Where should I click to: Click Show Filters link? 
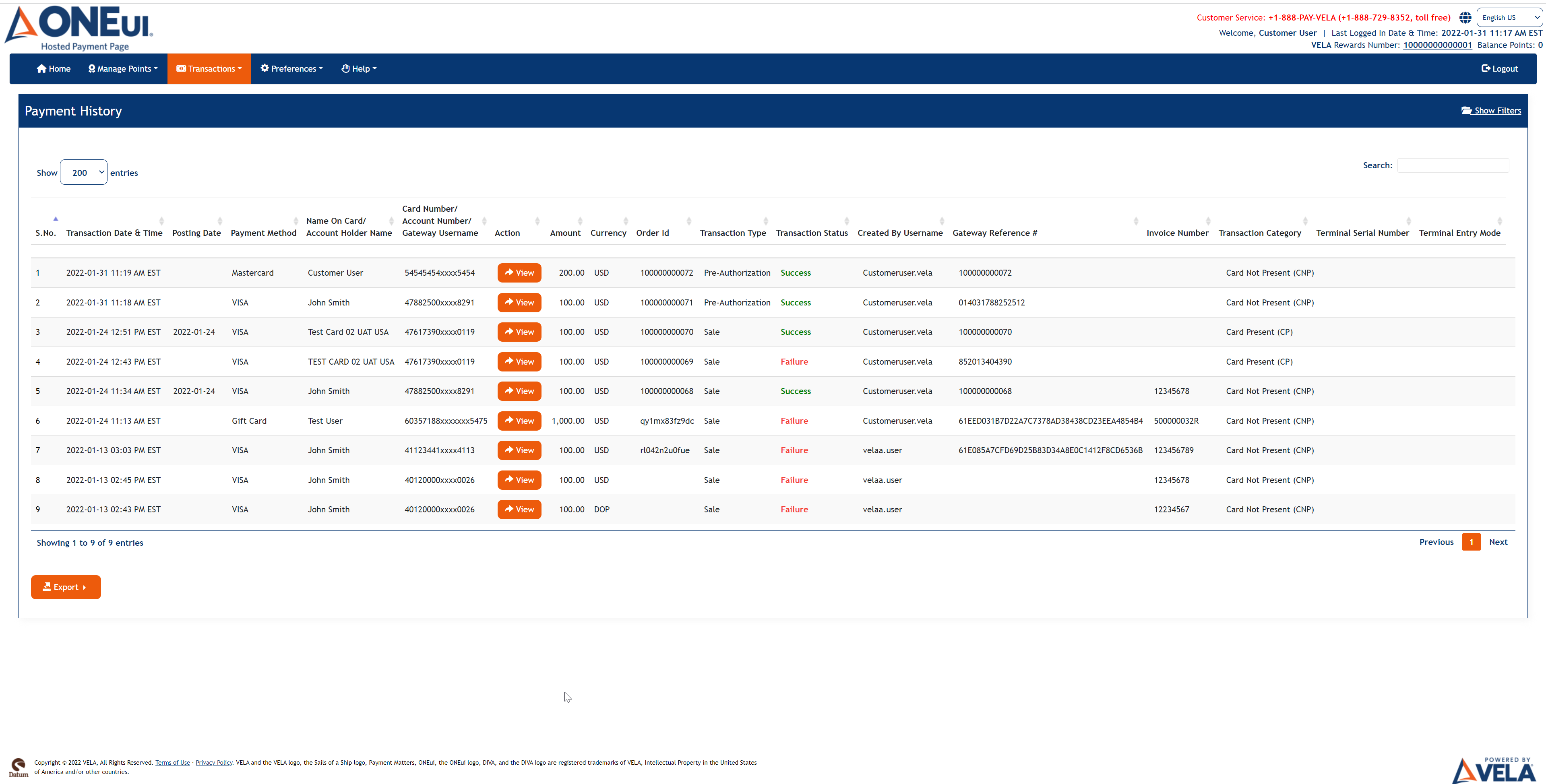click(1491, 110)
